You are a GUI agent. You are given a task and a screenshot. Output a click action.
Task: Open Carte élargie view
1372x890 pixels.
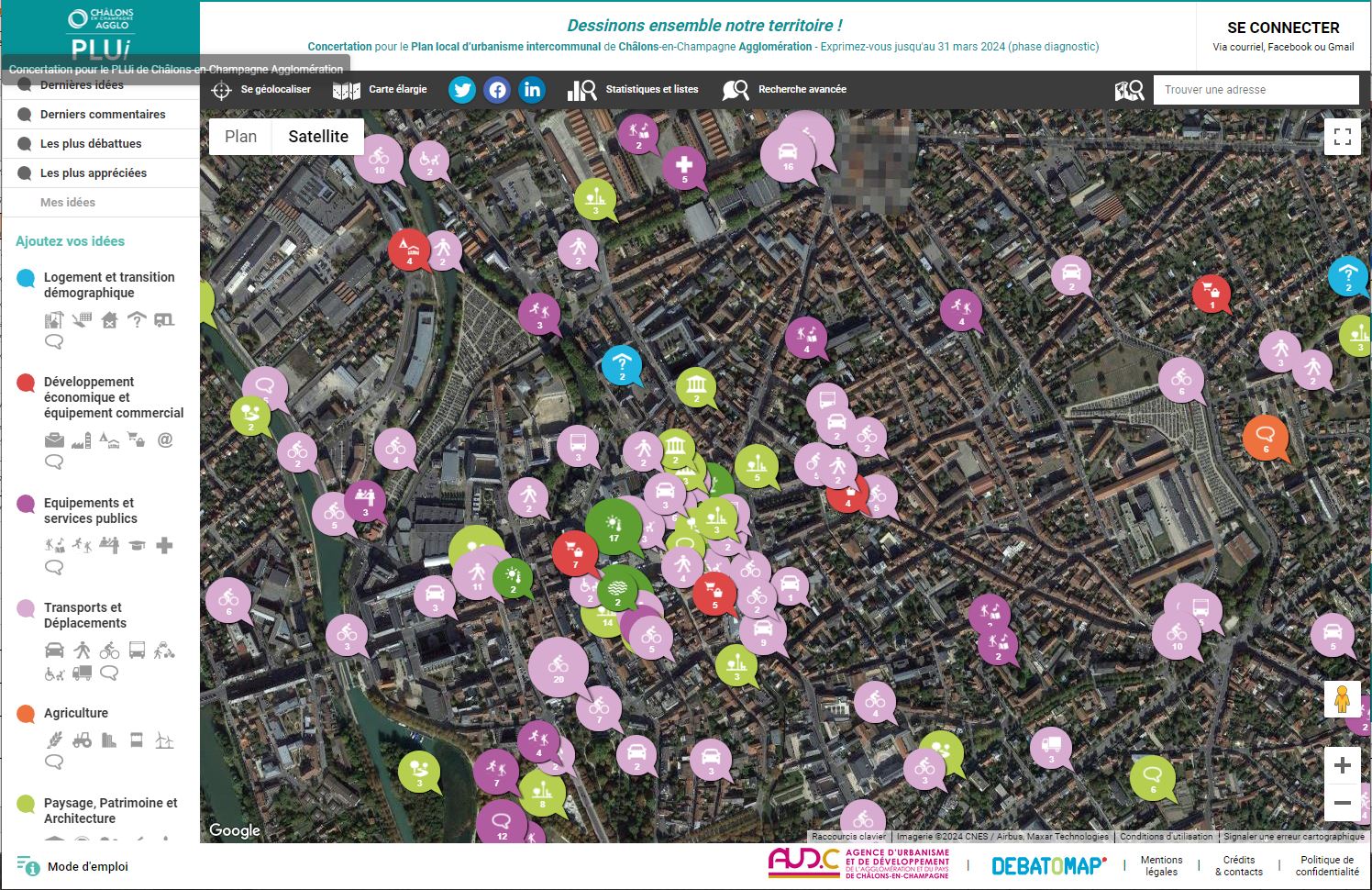pyautogui.click(x=380, y=90)
